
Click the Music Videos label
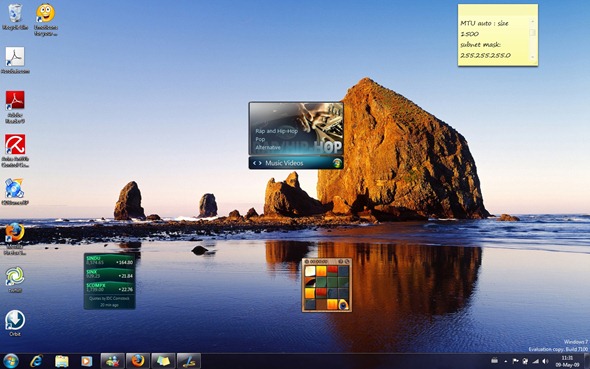click(x=284, y=163)
